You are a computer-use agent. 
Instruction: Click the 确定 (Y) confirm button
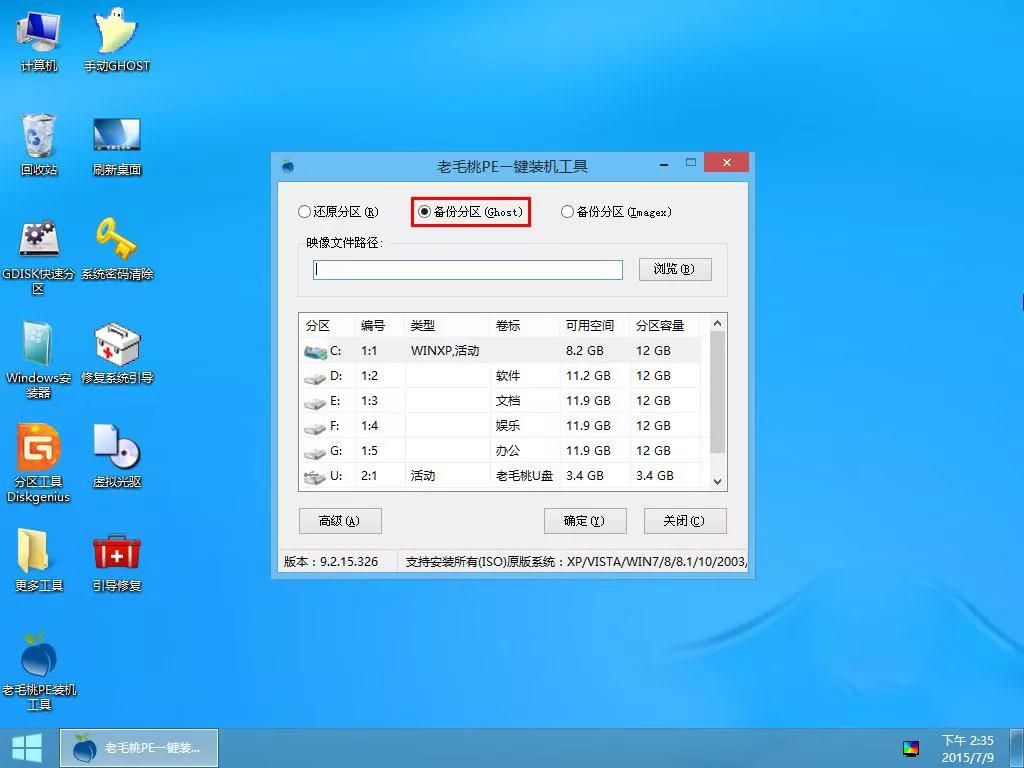click(x=585, y=521)
